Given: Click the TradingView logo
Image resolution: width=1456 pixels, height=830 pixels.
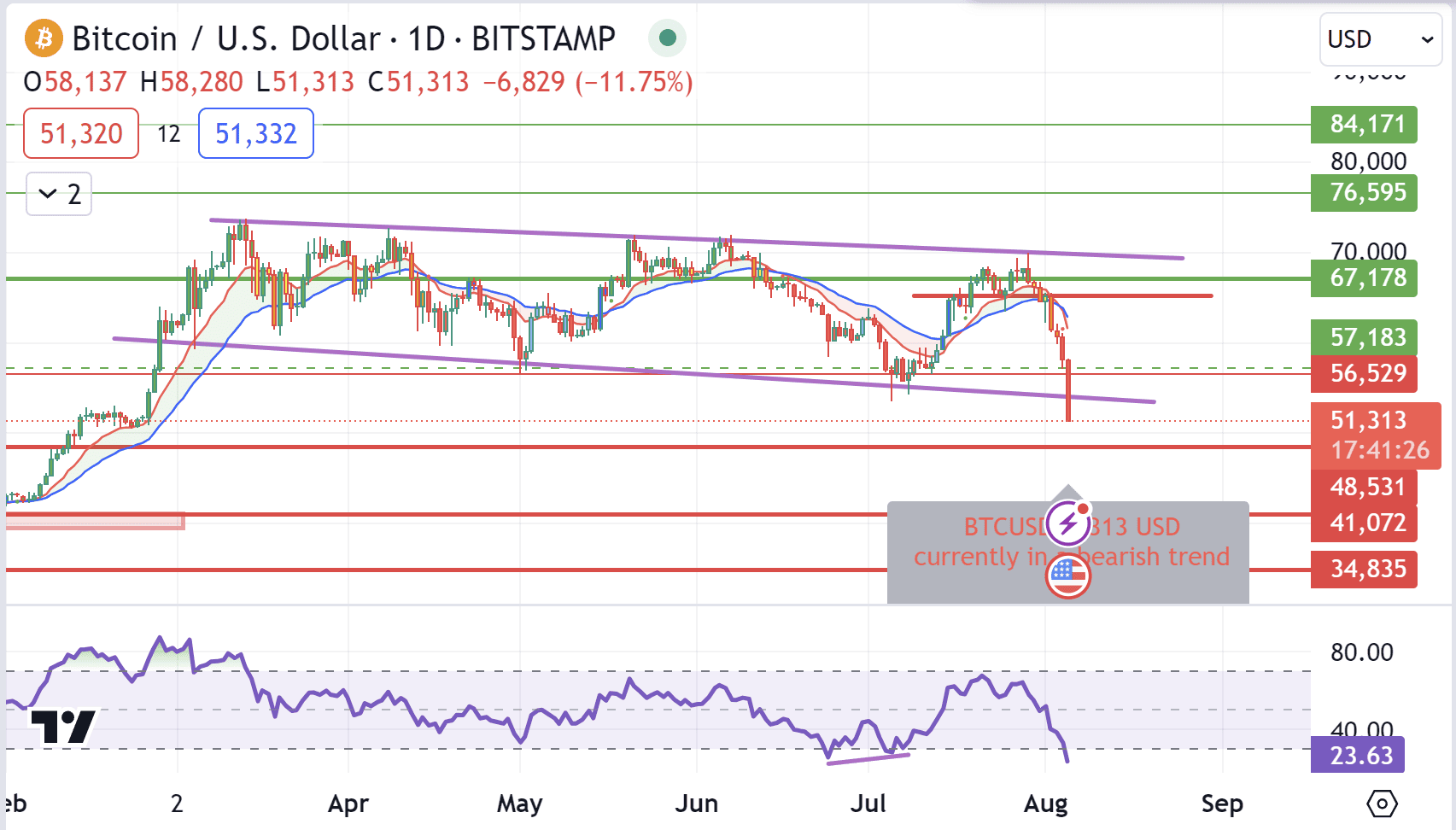Looking at the screenshot, I should pyautogui.click(x=63, y=727).
